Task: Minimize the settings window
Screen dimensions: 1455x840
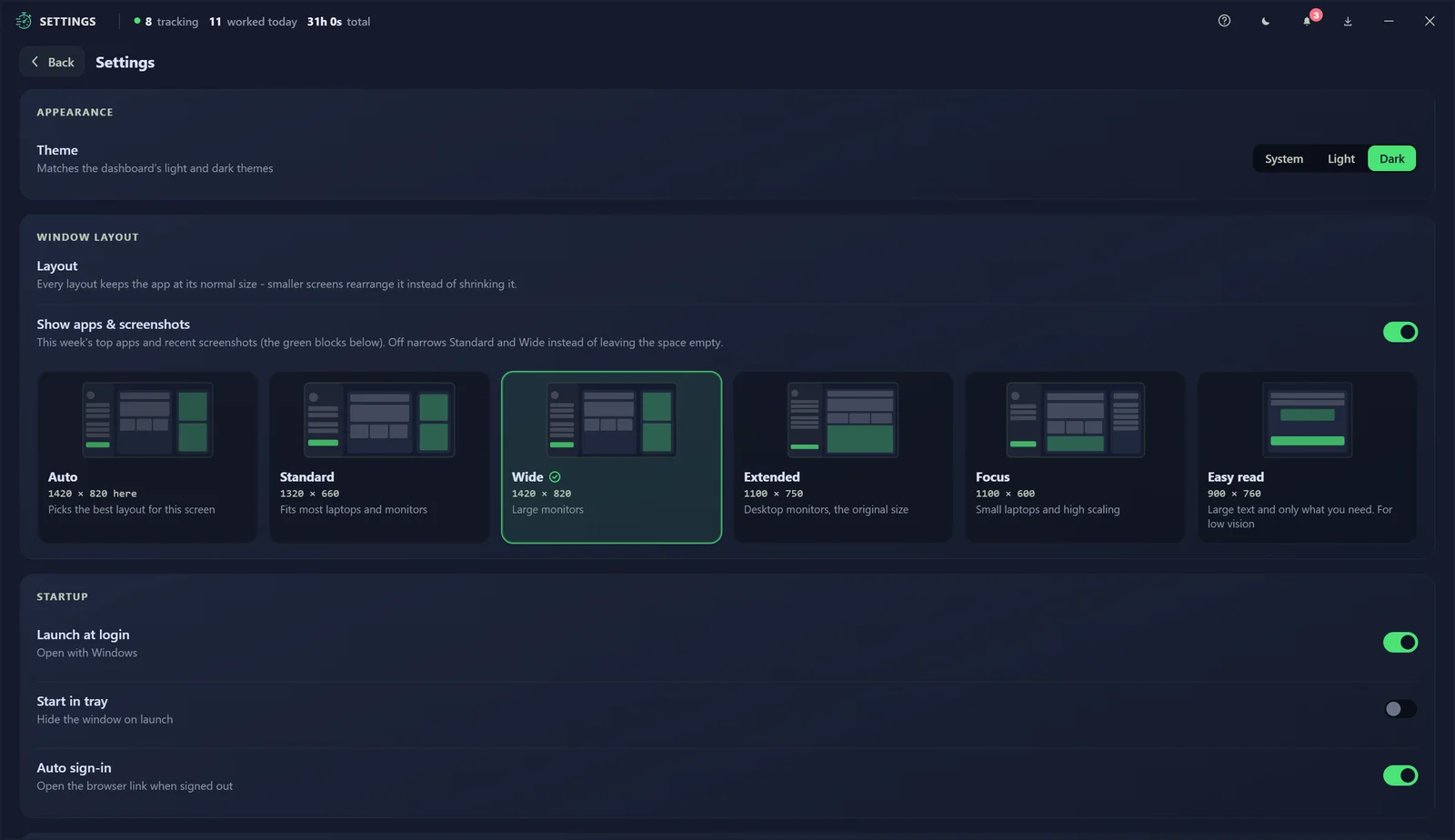Action: pyautogui.click(x=1389, y=21)
